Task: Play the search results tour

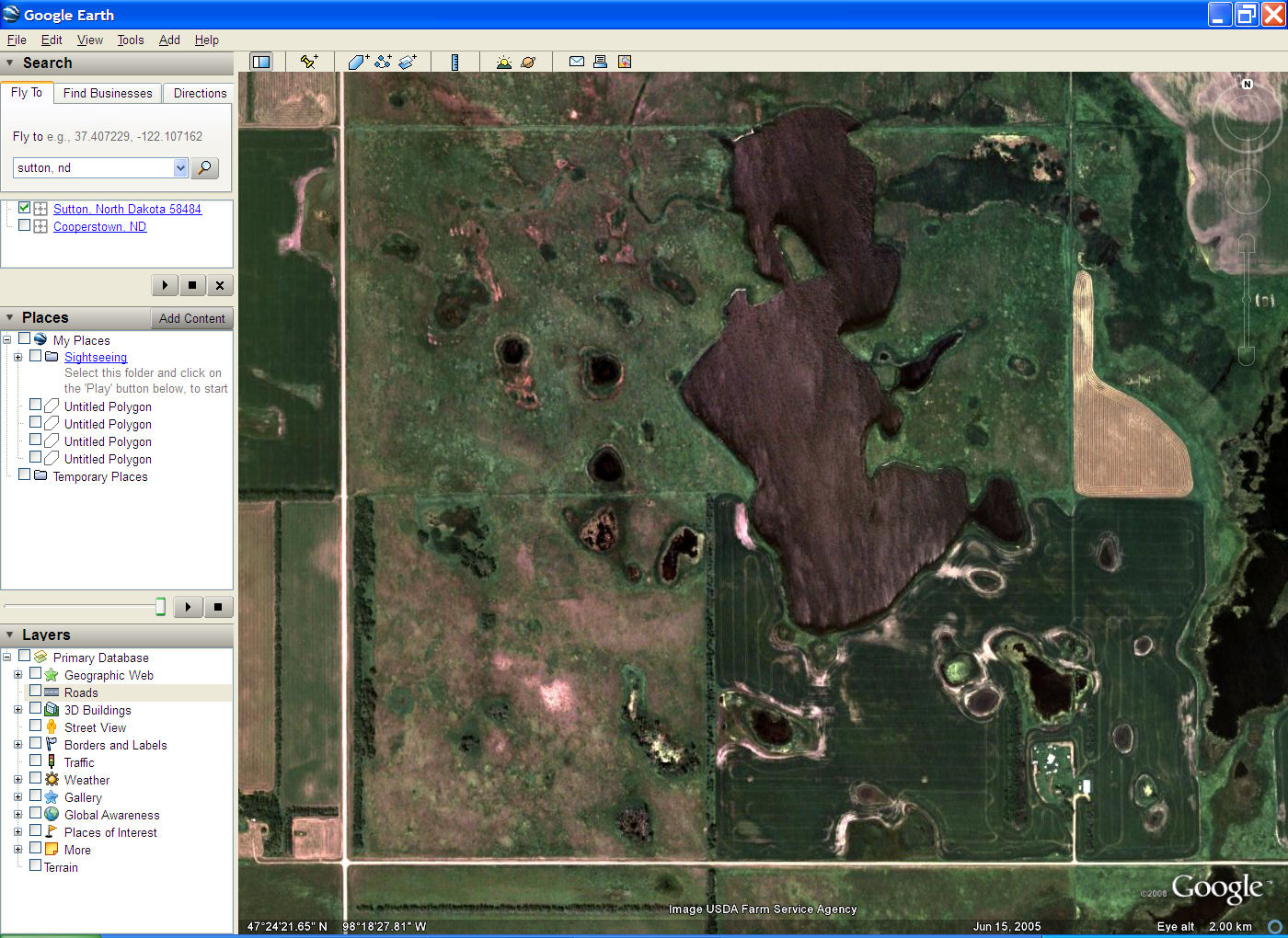Action: [165, 285]
